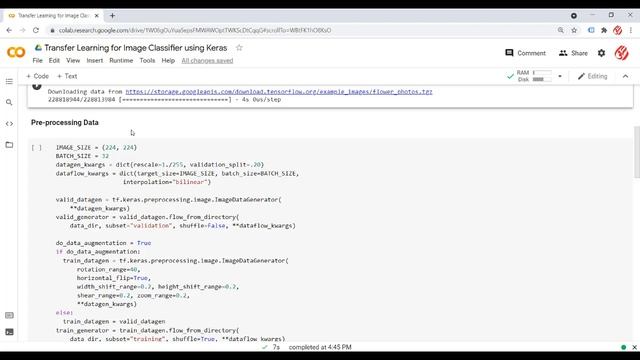Open the flower_photos.tgz download link
This screenshot has height=360, width=640.
click(279, 92)
